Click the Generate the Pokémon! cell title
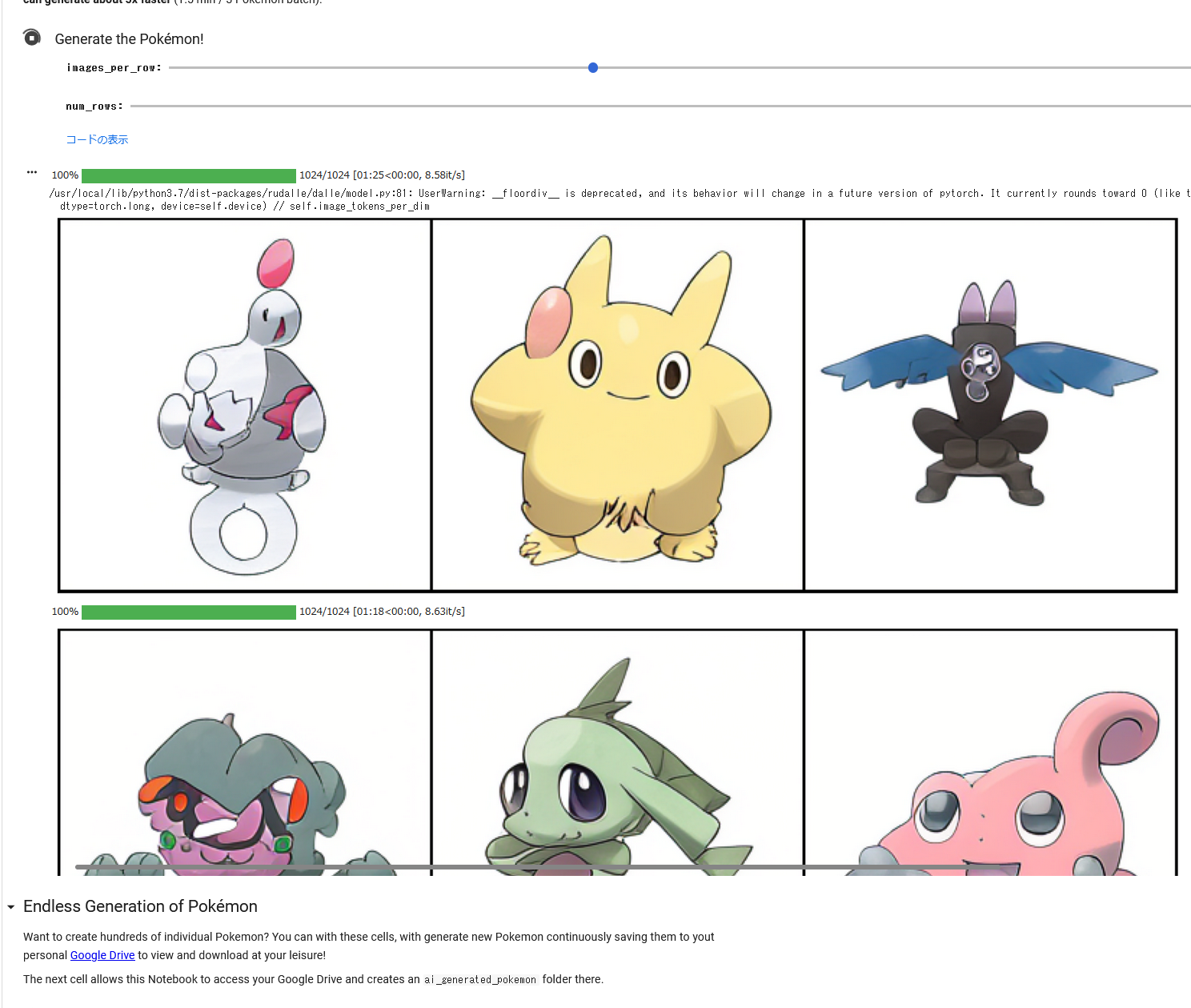 (x=129, y=38)
